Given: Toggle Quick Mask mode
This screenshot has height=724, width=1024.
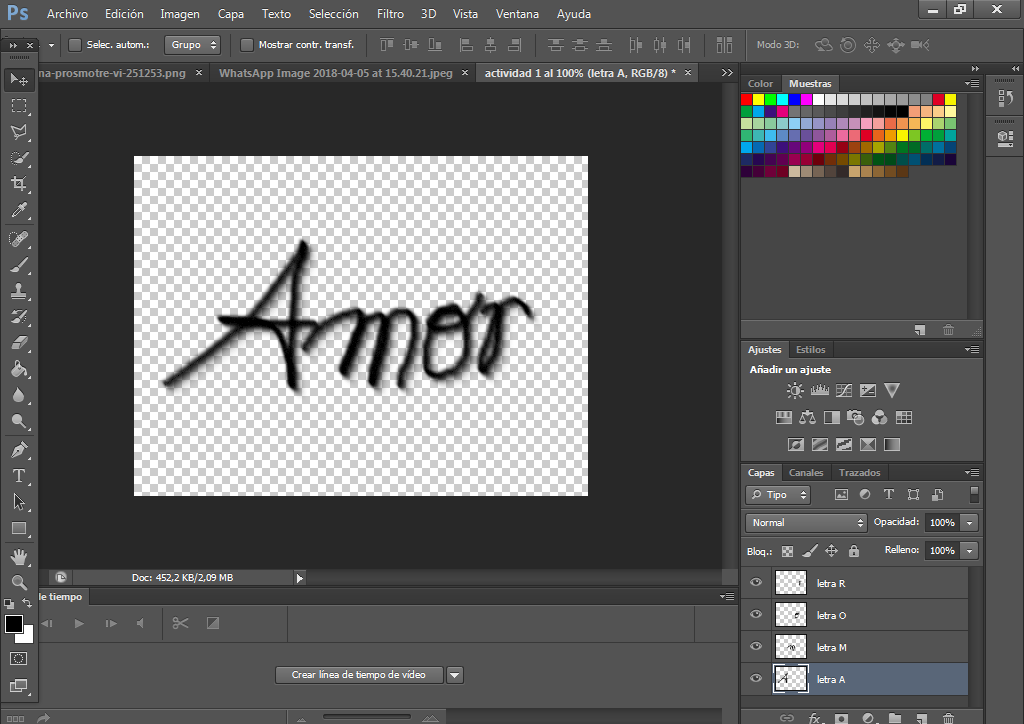Looking at the screenshot, I should [x=18, y=659].
